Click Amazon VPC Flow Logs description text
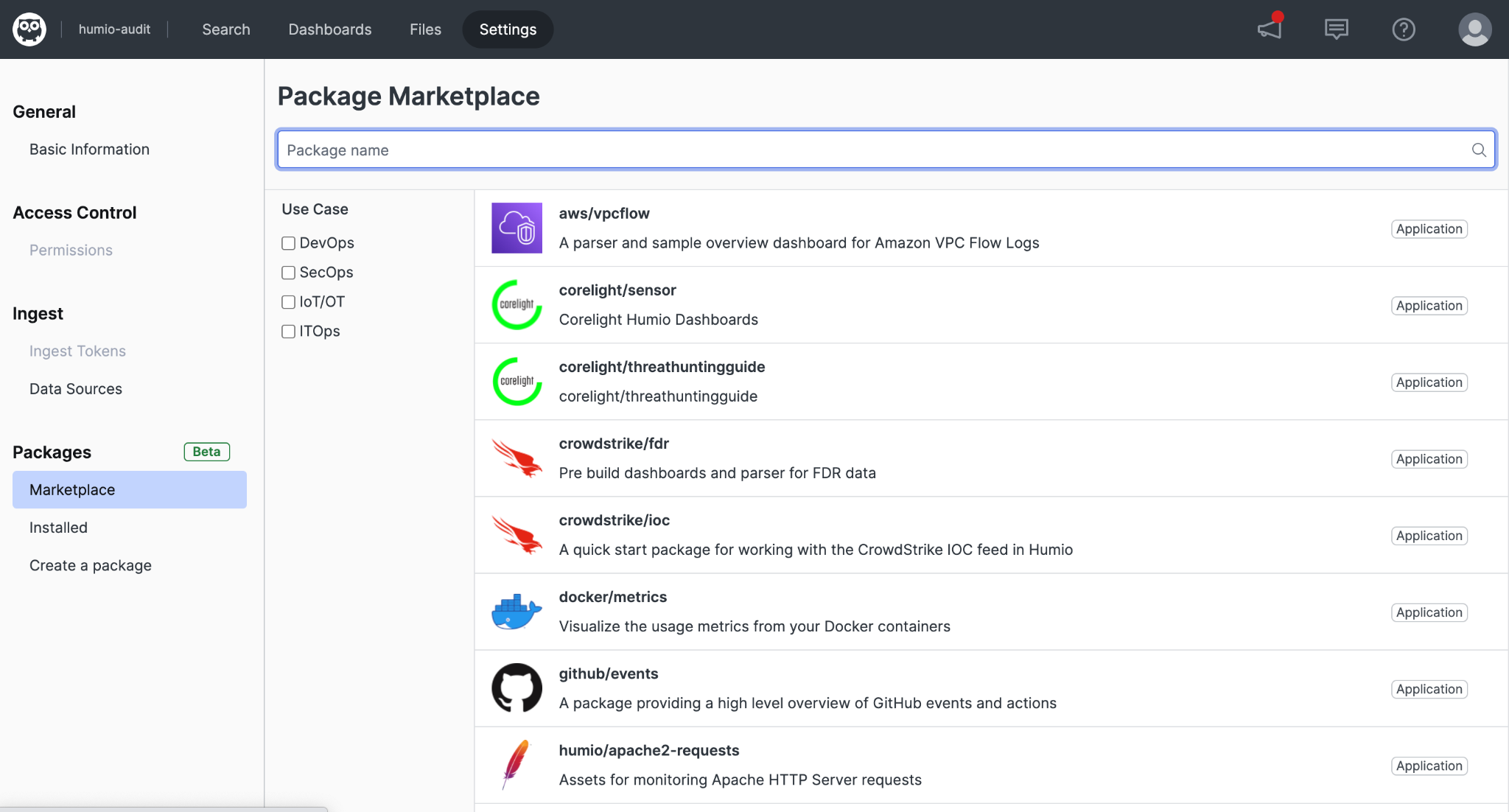This screenshot has height=812, width=1509. (799, 242)
